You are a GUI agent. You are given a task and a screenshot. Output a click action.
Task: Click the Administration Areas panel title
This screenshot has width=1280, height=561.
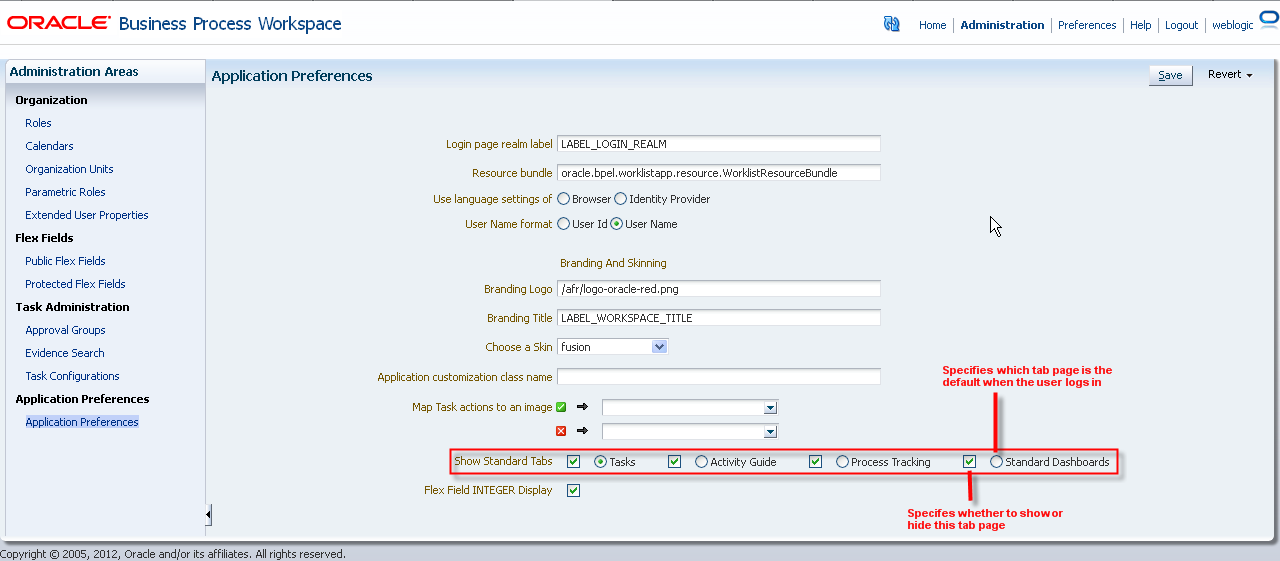click(x=74, y=72)
